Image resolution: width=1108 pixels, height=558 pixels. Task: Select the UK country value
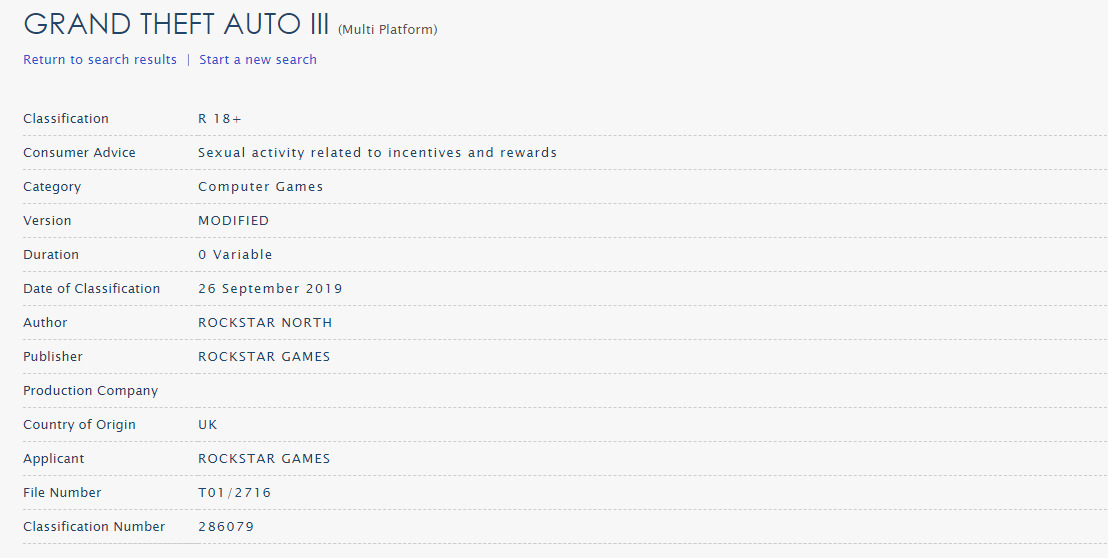(208, 425)
